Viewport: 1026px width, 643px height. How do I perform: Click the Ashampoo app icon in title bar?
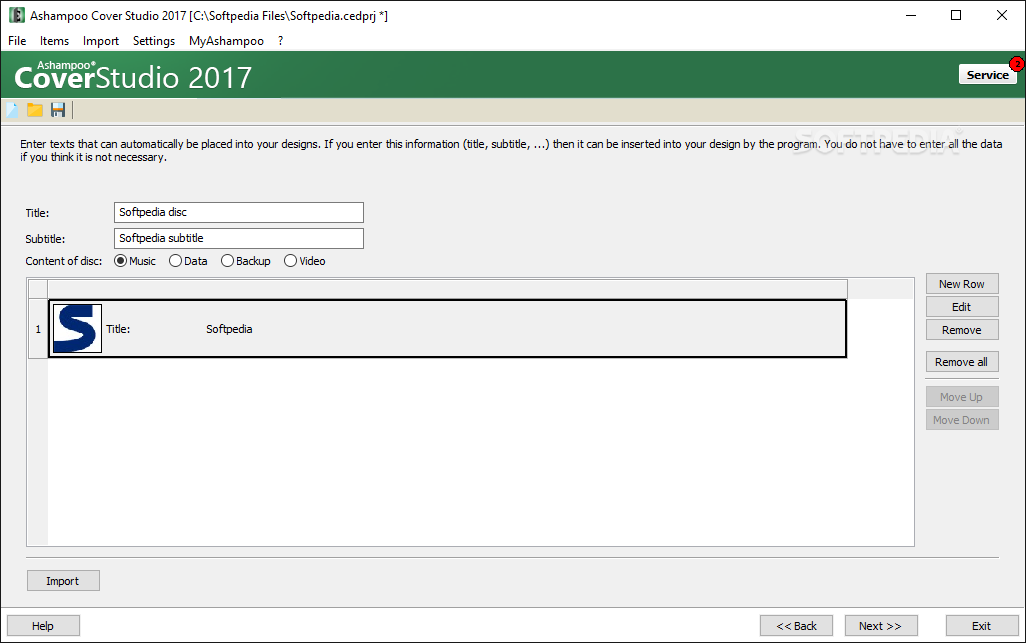[x=17, y=15]
